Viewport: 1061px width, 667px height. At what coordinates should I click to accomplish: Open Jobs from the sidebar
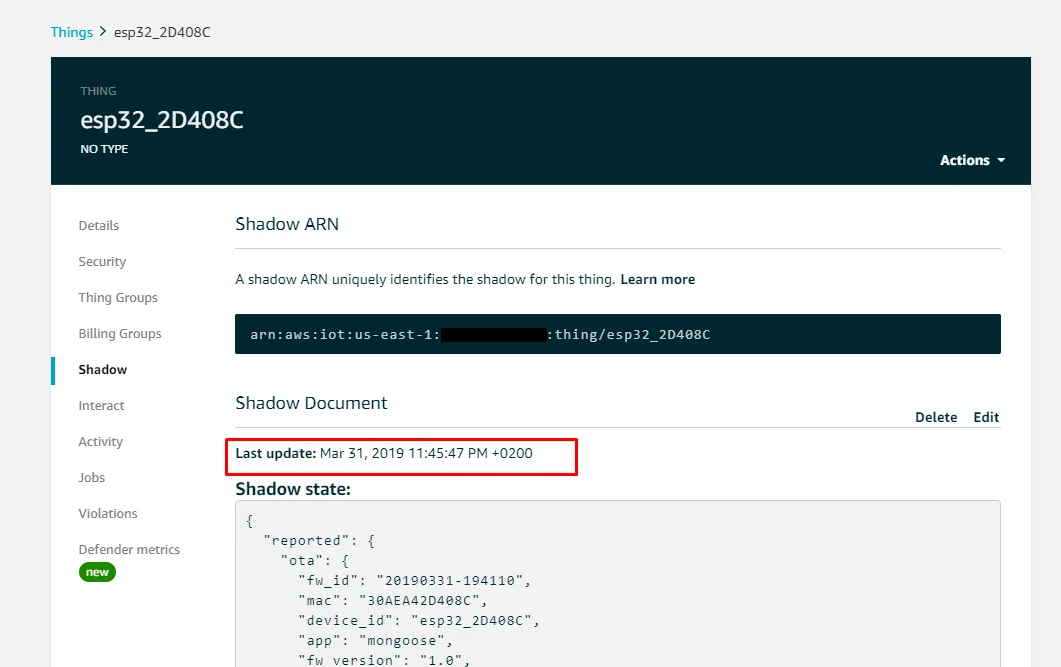pyautogui.click(x=92, y=478)
